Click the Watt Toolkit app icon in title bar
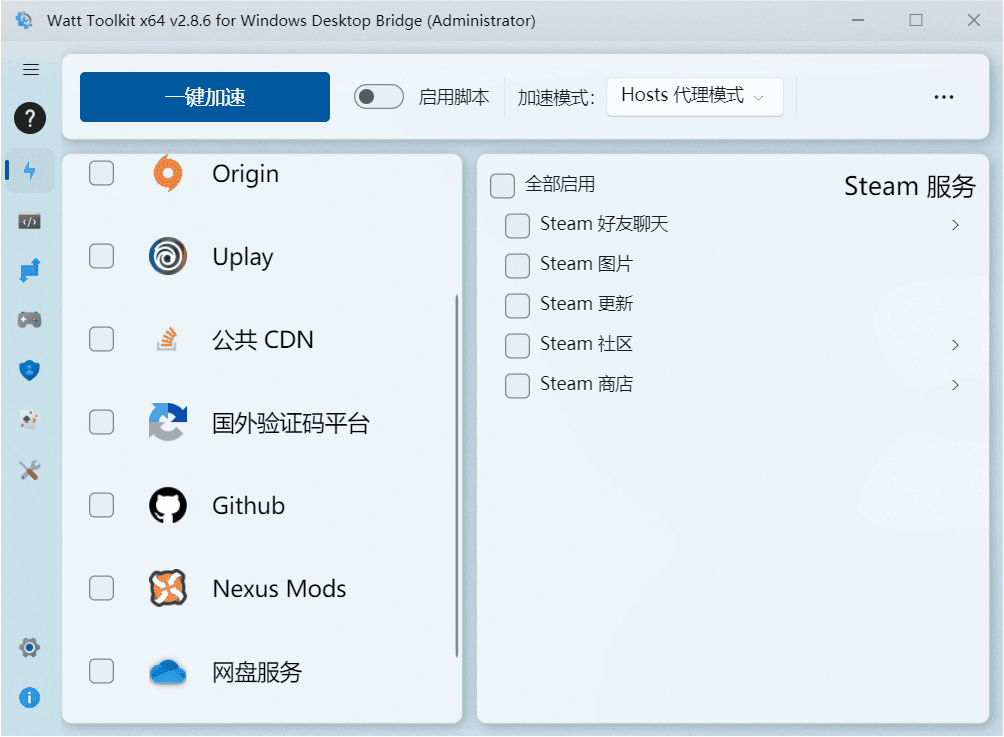The height and width of the screenshot is (737, 1004). coord(24,20)
